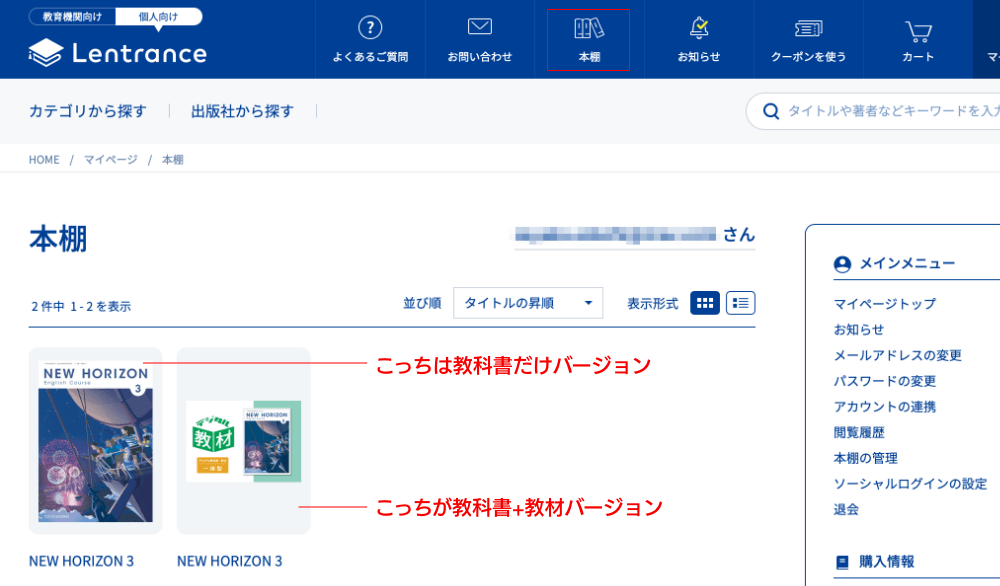Click the 2件中 1-2を表示 count text

(81, 307)
